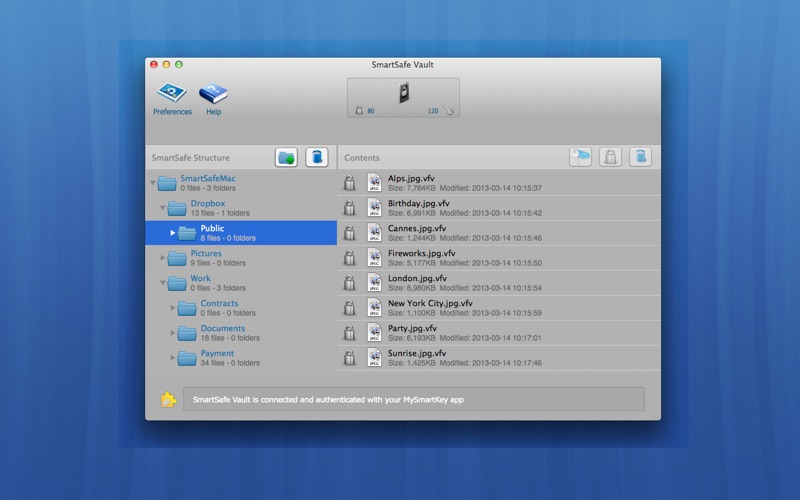Click the padlock button in Contents toolbar
Screen dimensions: 800x500
point(610,157)
